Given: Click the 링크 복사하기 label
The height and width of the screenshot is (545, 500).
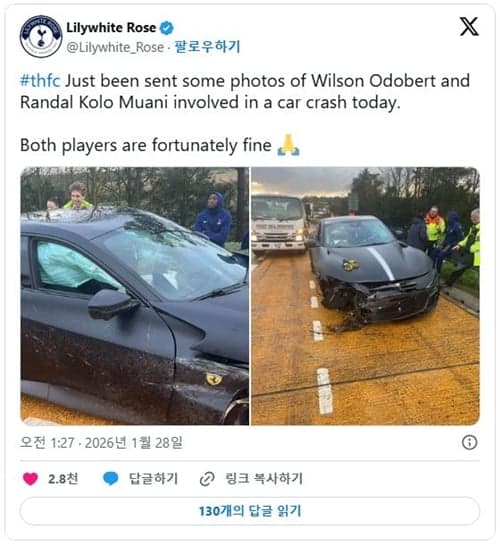Looking at the screenshot, I should coord(264,479).
